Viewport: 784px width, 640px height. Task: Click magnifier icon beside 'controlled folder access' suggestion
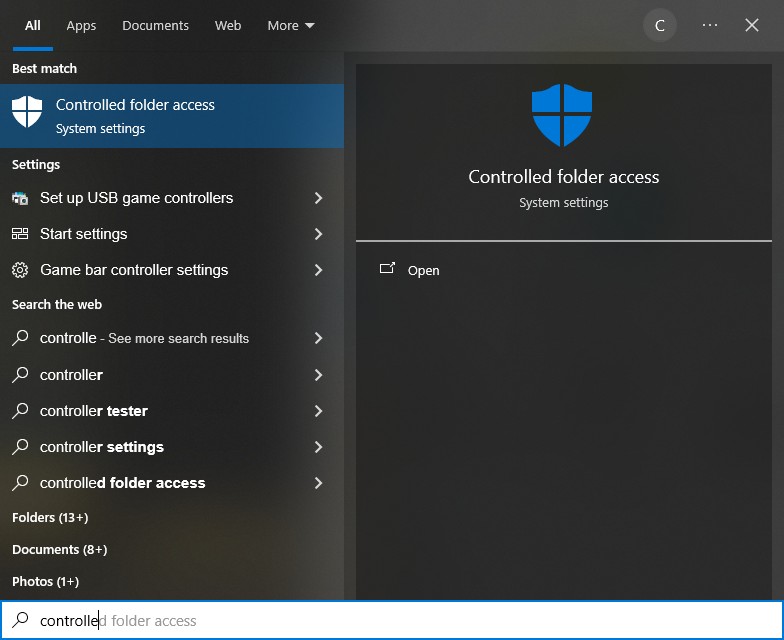pyautogui.click(x=20, y=482)
